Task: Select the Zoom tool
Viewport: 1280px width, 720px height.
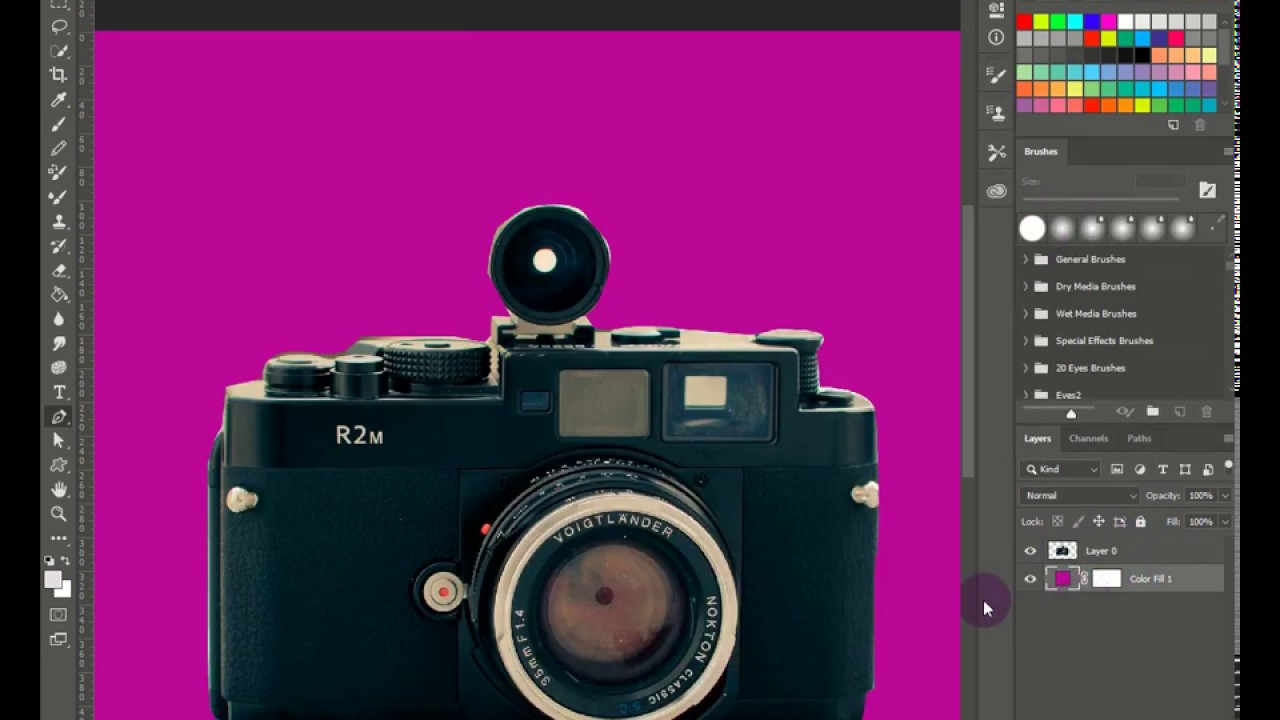Action: tap(59, 514)
